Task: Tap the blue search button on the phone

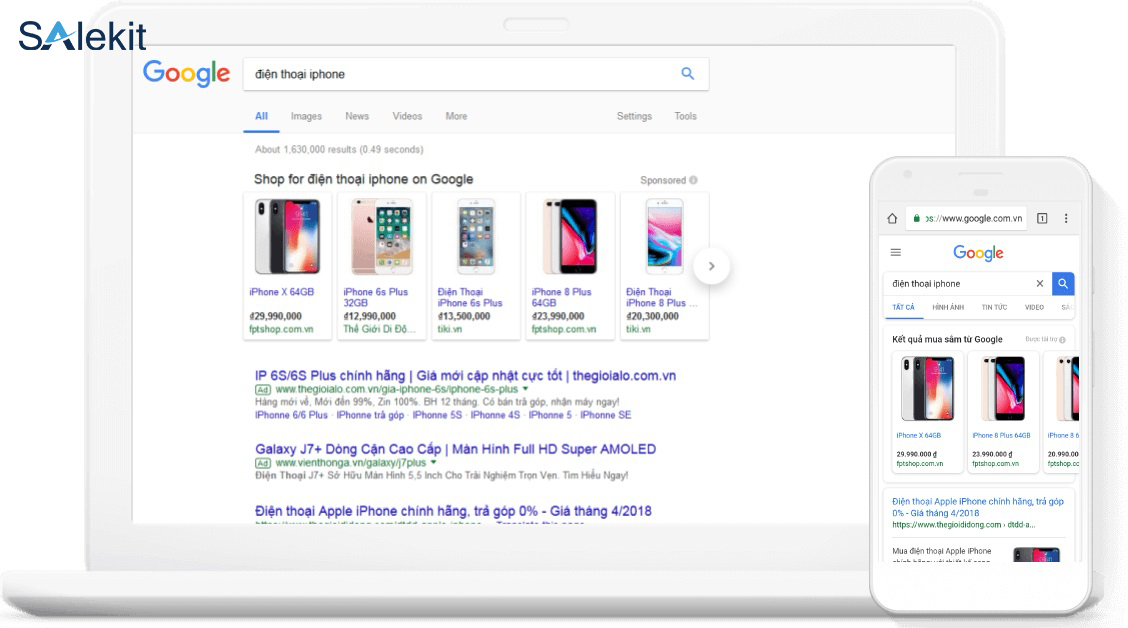Action: click(1062, 284)
